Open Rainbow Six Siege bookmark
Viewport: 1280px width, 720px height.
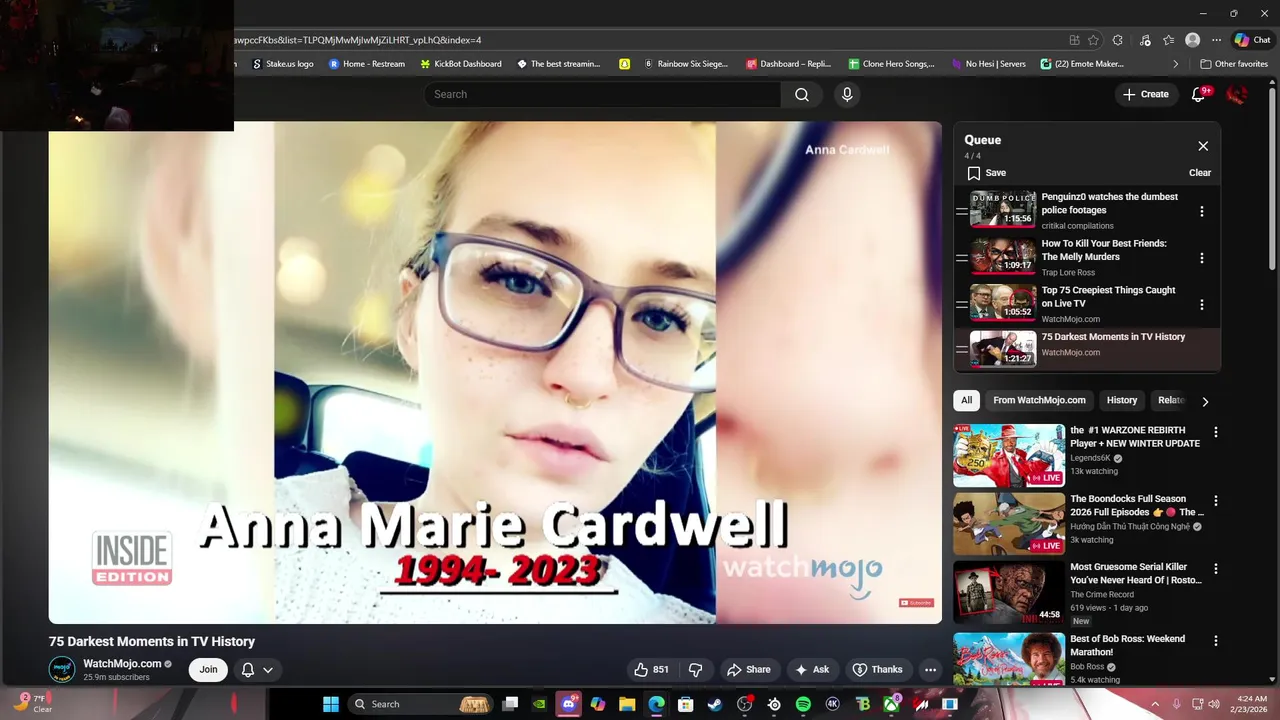[x=686, y=64]
